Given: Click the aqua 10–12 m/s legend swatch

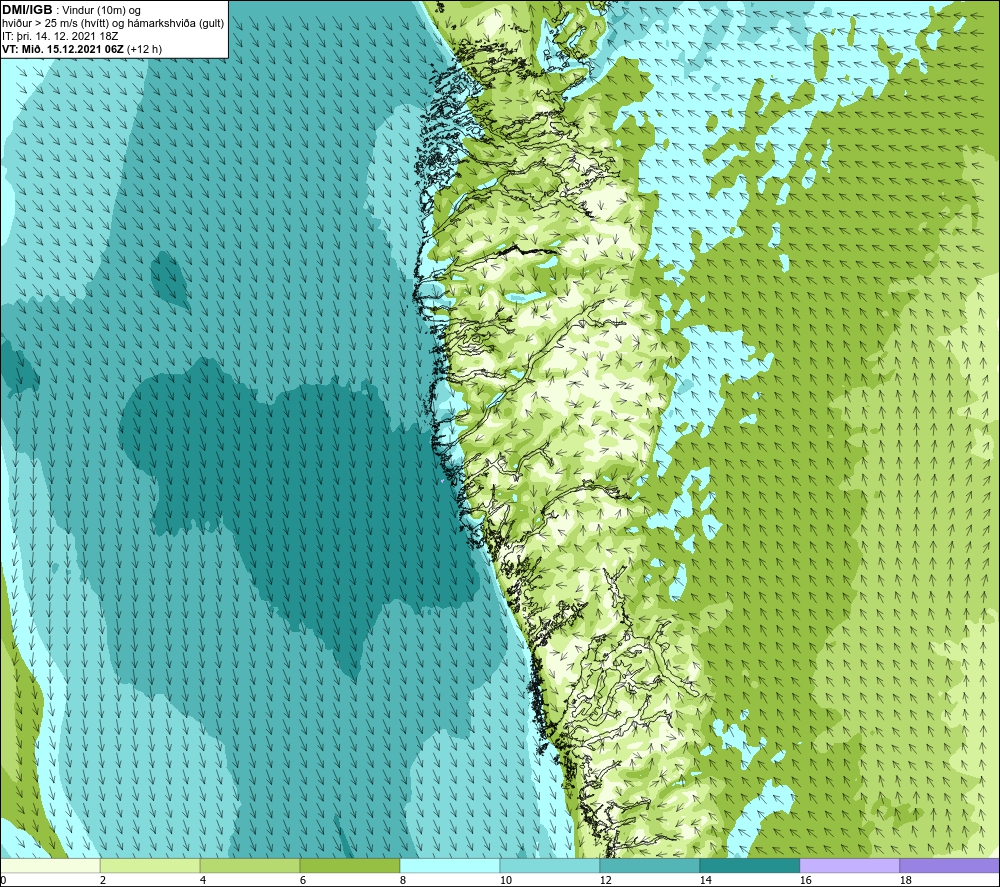Looking at the screenshot, I should [x=550, y=865].
